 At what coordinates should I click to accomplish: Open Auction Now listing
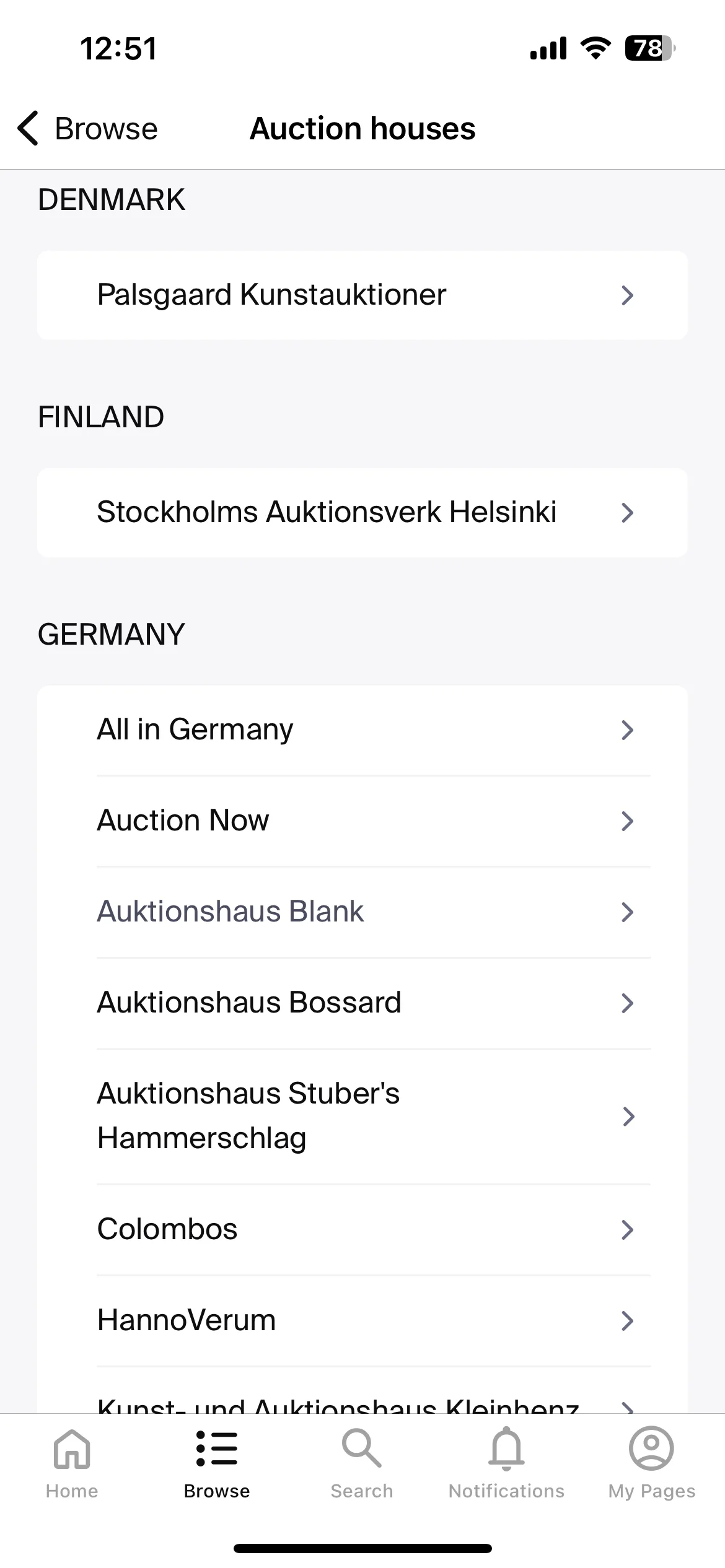(362, 821)
